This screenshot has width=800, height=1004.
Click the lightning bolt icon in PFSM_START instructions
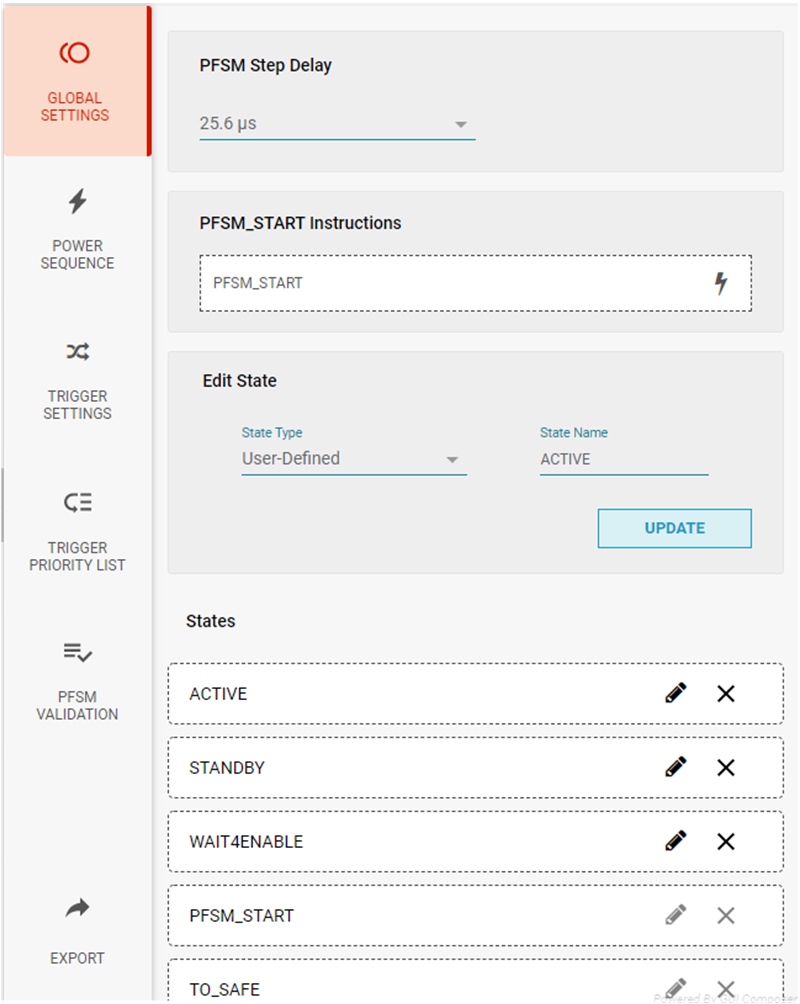pyautogui.click(x=720, y=283)
